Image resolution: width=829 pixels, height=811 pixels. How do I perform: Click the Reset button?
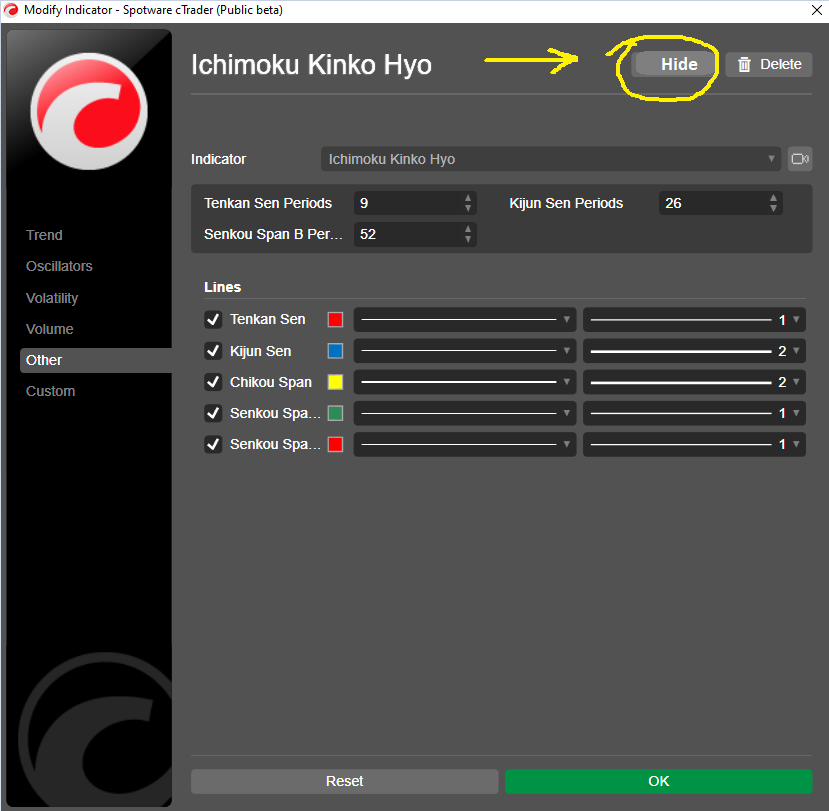click(345, 781)
